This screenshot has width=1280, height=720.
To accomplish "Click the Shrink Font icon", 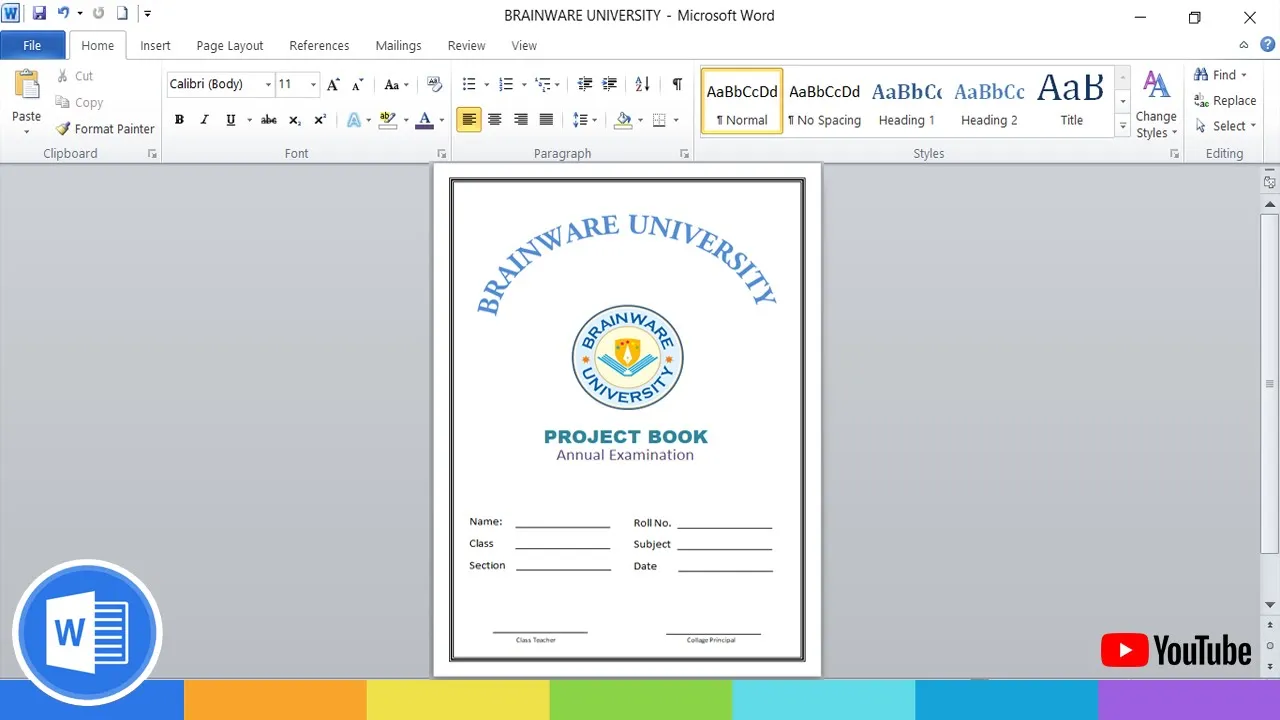I will tap(358, 85).
